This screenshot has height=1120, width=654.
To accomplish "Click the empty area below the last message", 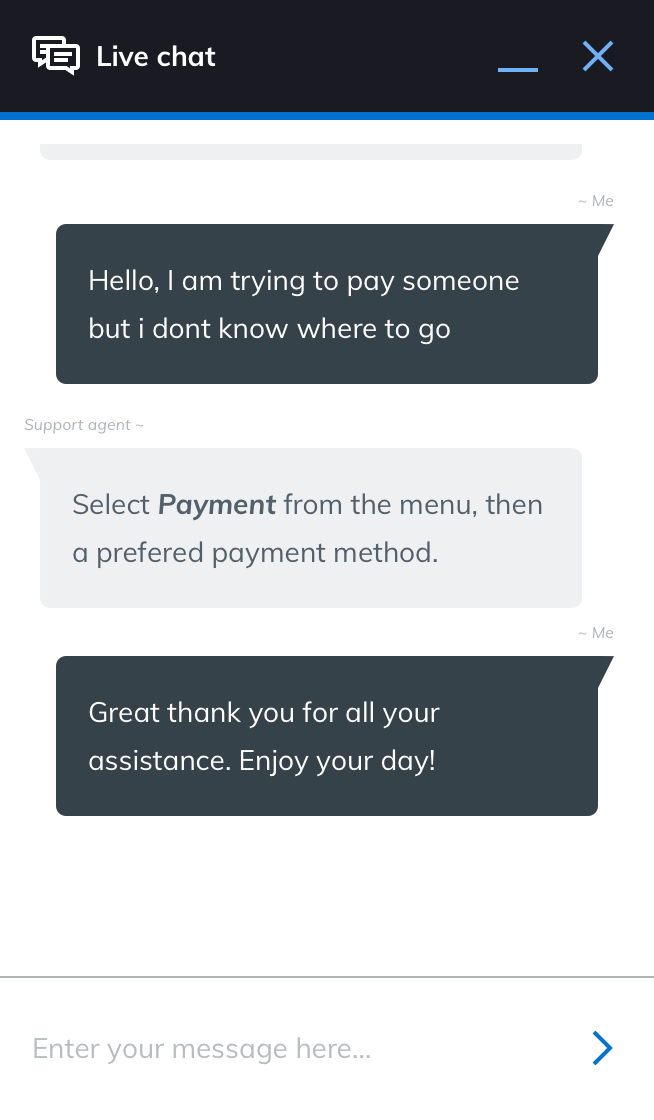I will pyautogui.click(x=326, y=895).
